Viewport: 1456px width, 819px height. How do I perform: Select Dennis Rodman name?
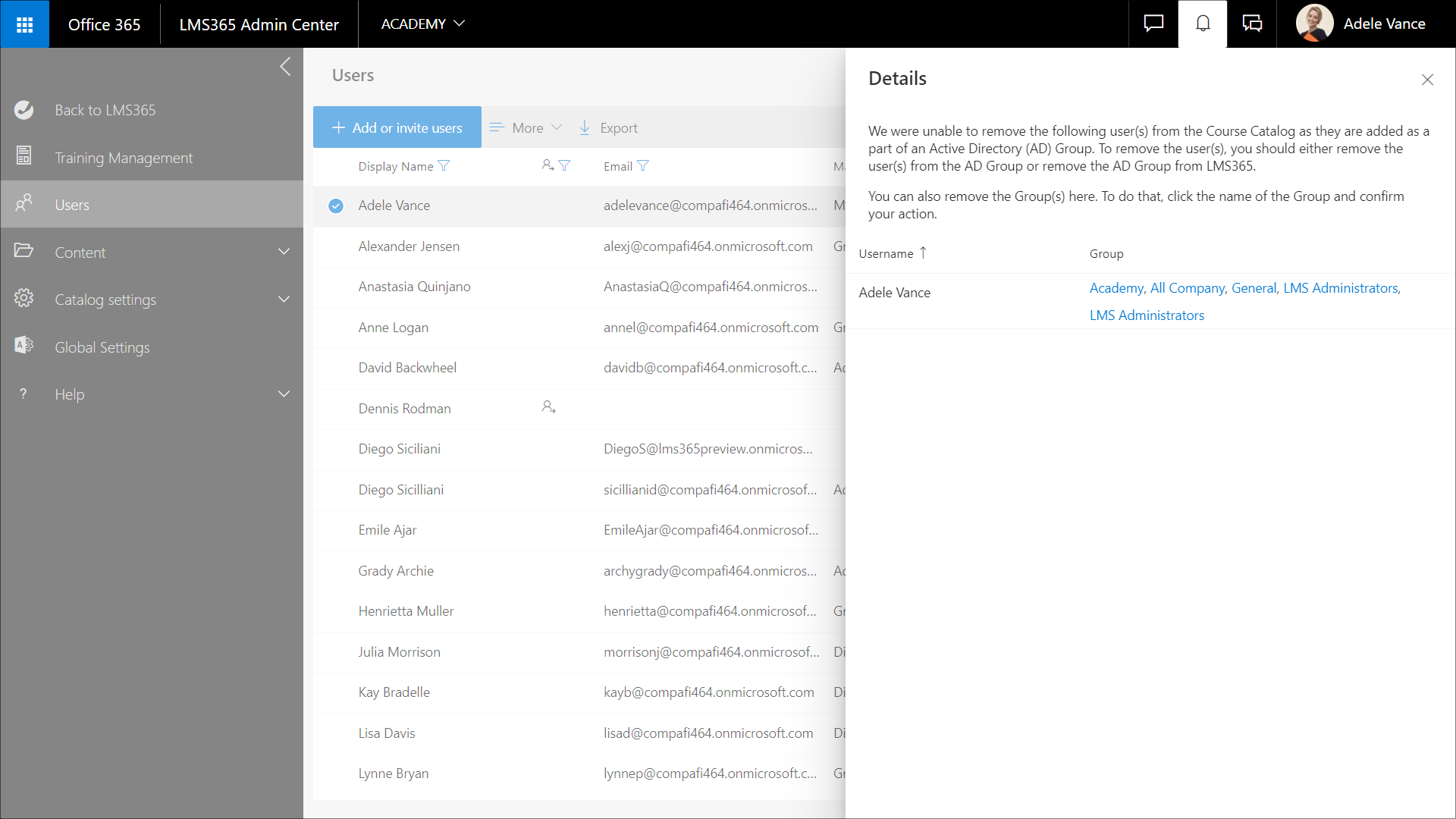pyautogui.click(x=404, y=409)
